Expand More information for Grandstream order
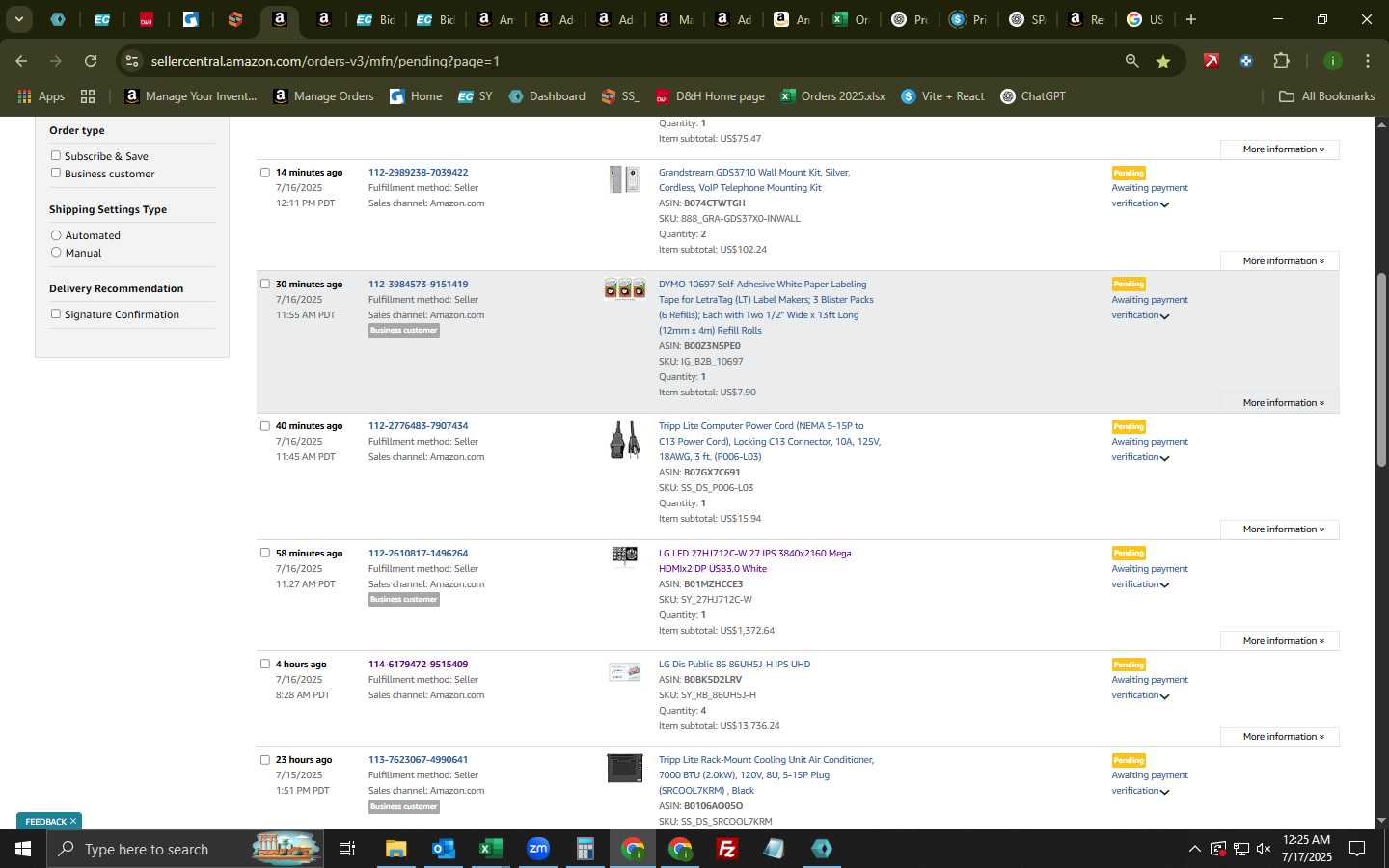The height and width of the screenshot is (868, 1389). (x=1280, y=261)
